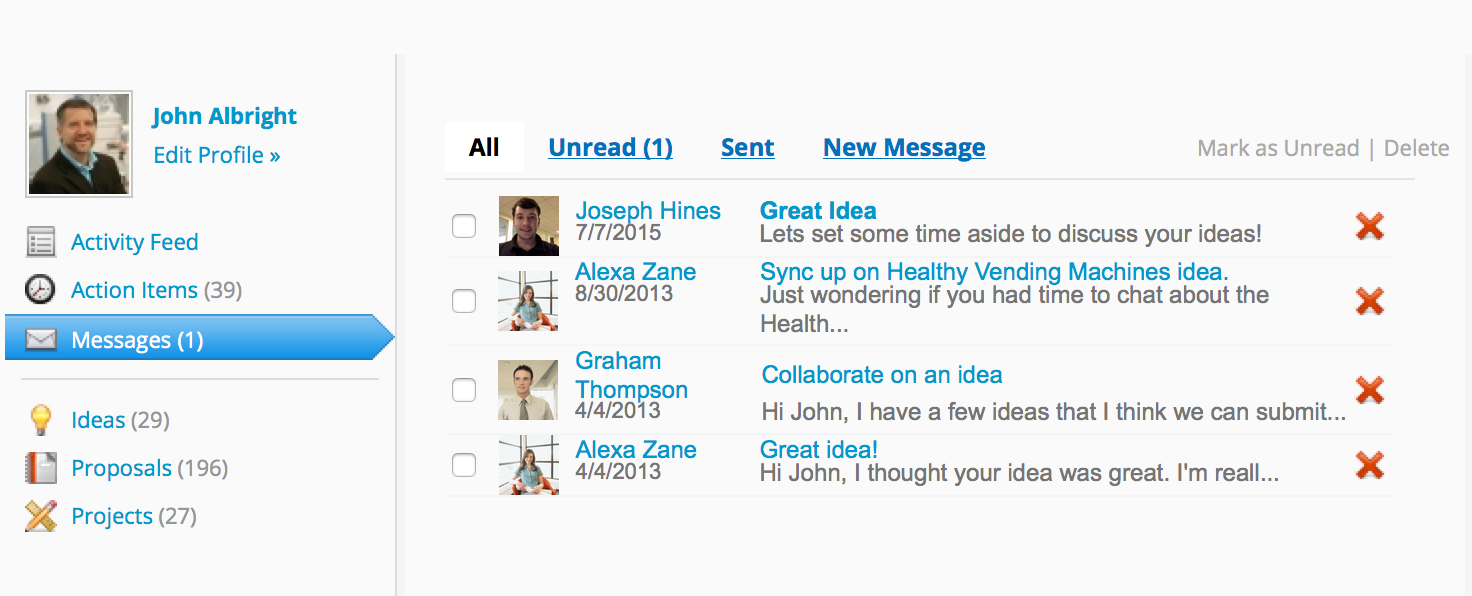Switch to the Unread (1) tab

coord(610,148)
